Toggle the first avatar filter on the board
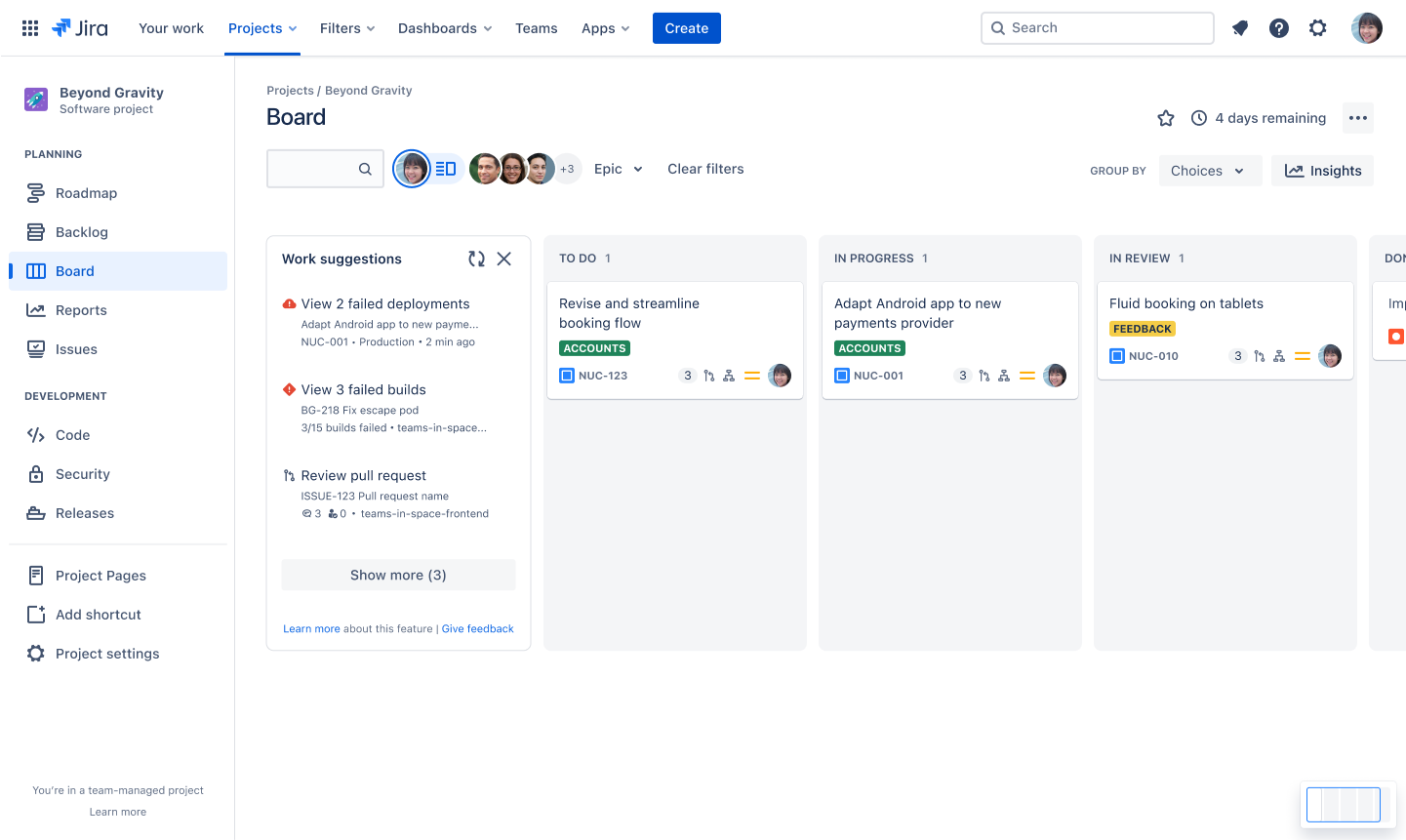 [411, 168]
